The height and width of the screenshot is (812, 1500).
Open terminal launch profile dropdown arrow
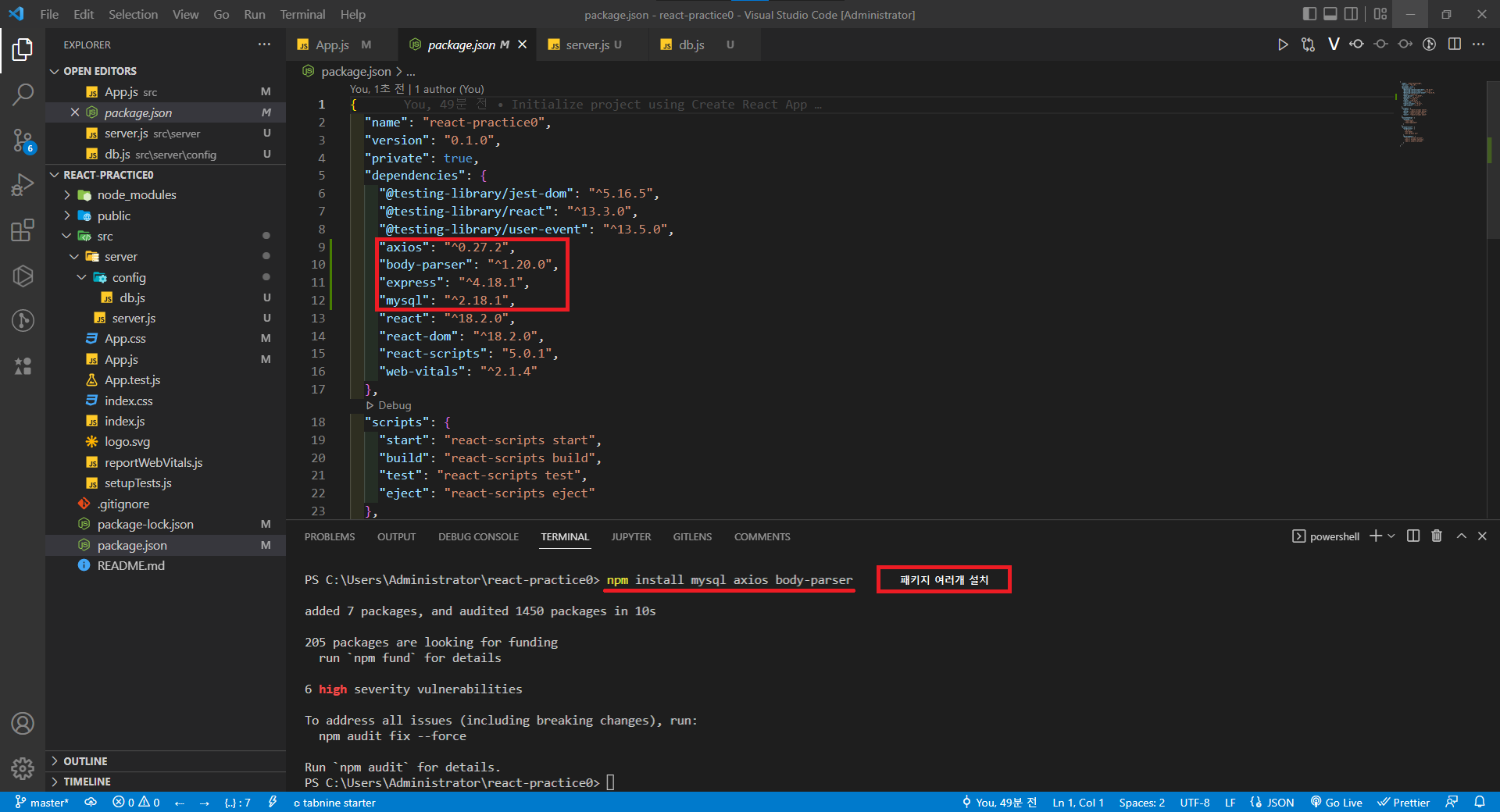1391,536
